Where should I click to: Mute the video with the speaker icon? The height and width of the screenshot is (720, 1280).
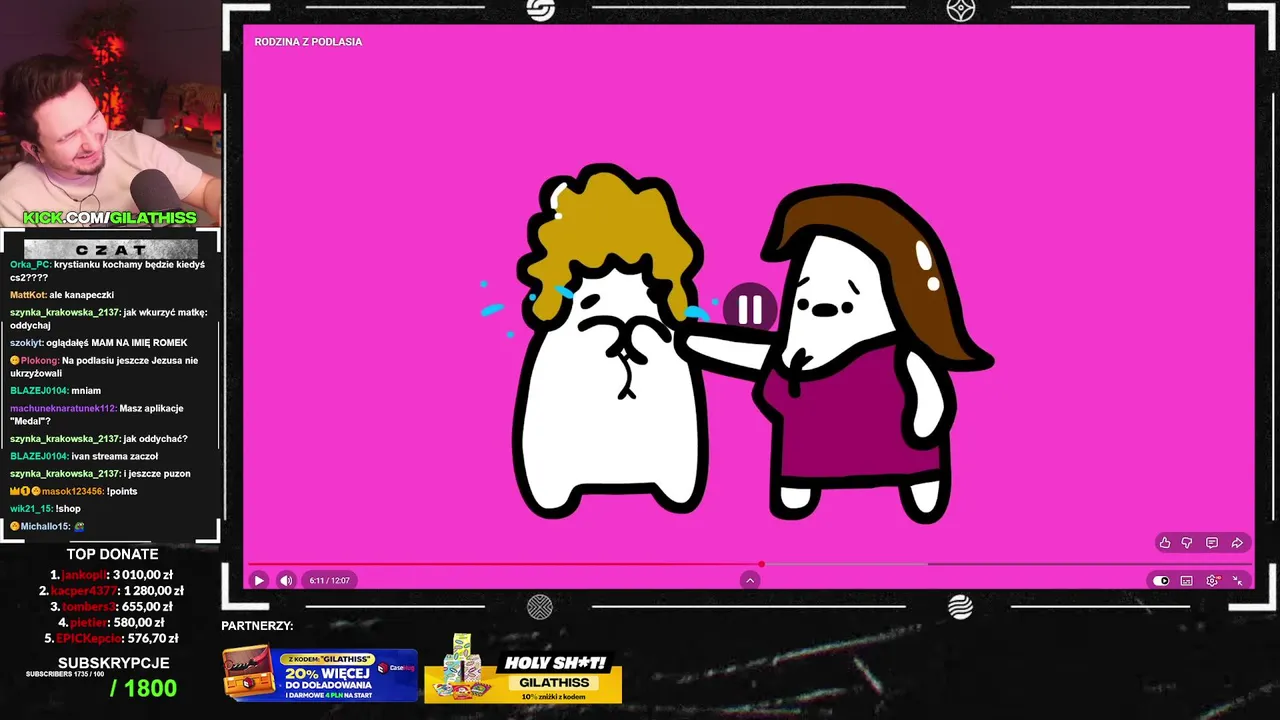(286, 580)
